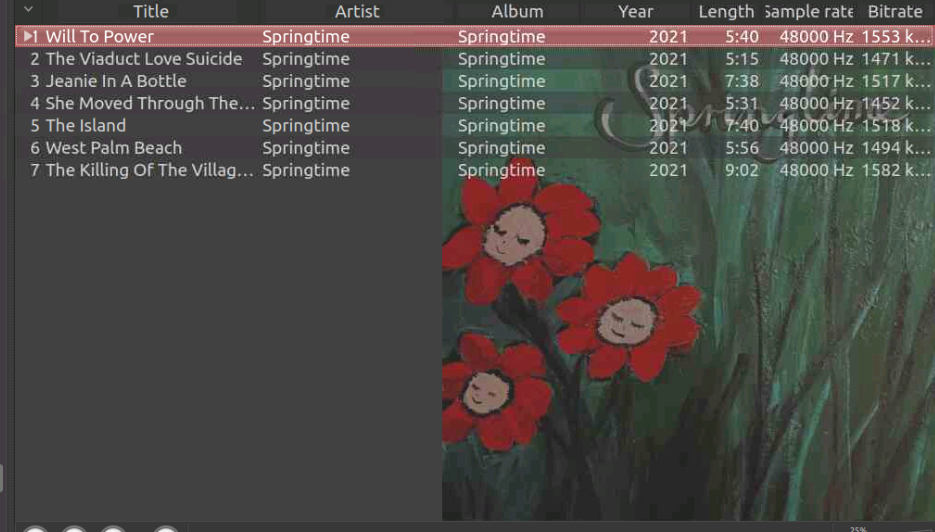Select the track The Viaduct Love Suicide
Image resolution: width=935 pixels, height=532 pixels.
point(144,58)
